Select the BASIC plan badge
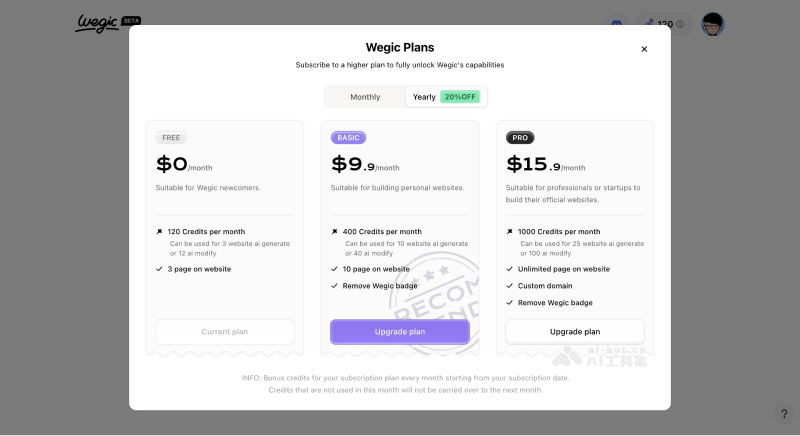Viewport: 800px width, 436px height. [349, 138]
